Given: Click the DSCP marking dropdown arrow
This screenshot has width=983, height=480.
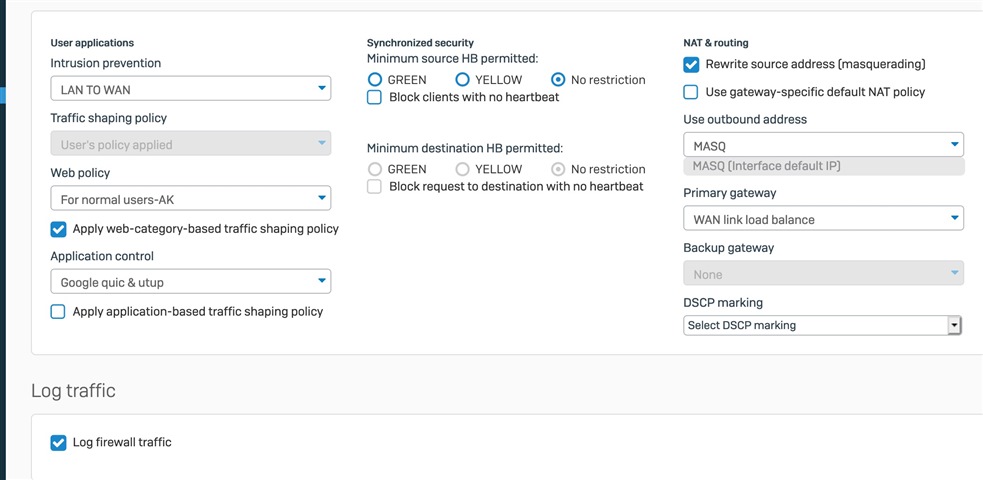Looking at the screenshot, I should click(954, 325).
